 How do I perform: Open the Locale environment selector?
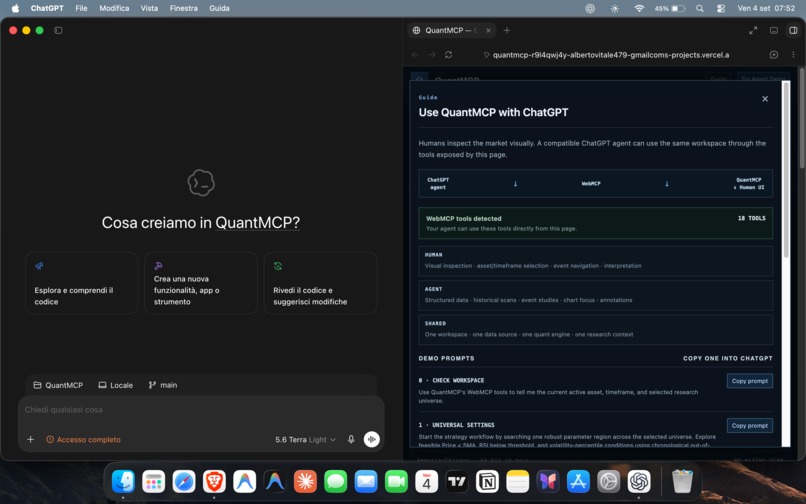coord(116,385)
